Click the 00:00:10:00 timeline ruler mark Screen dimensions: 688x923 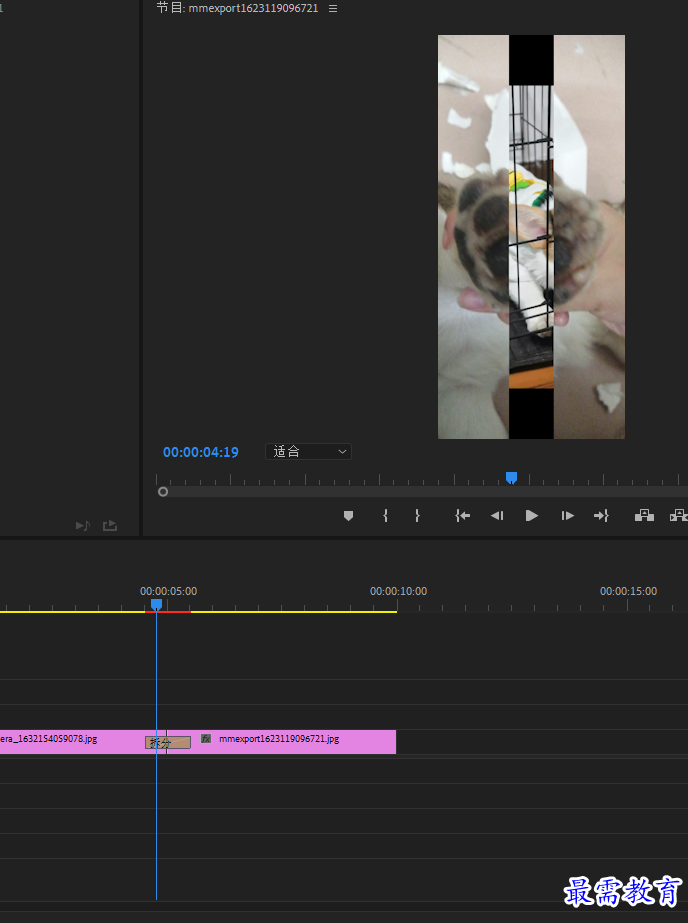398,591
